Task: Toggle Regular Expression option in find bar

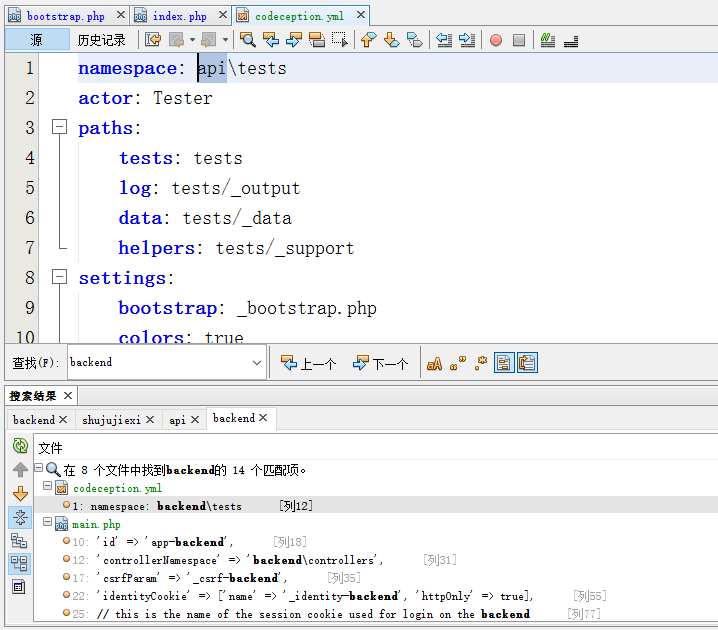Action: [x=481, y=363]
